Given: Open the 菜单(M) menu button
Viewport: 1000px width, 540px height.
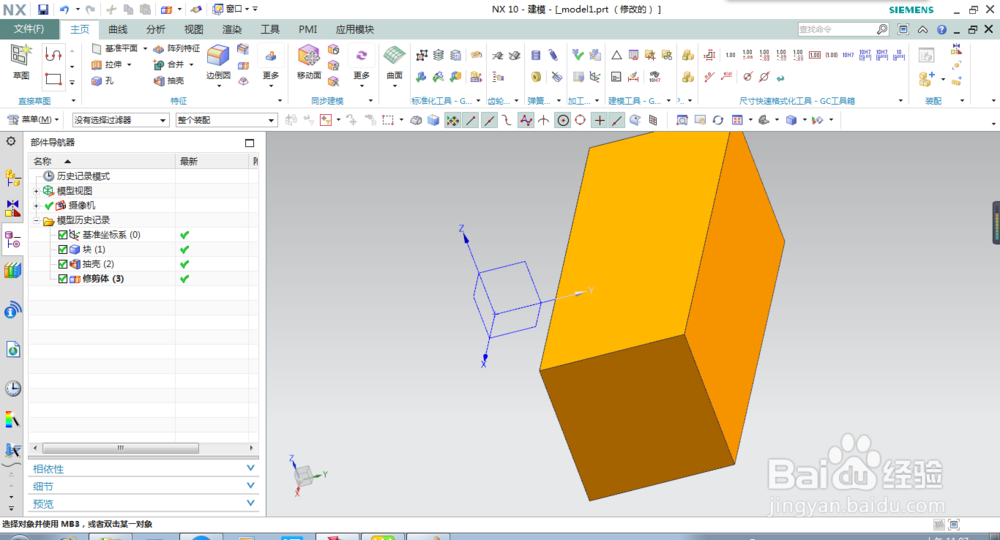Looking at the screenshot, I should click(x=33, y=120).
